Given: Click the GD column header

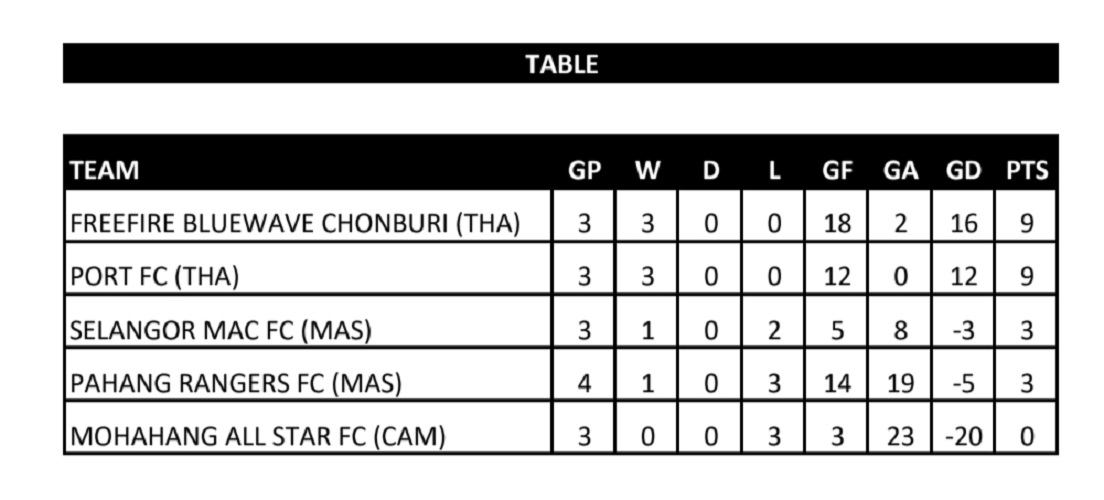Looking at the screenshot, I should point(963,171).
